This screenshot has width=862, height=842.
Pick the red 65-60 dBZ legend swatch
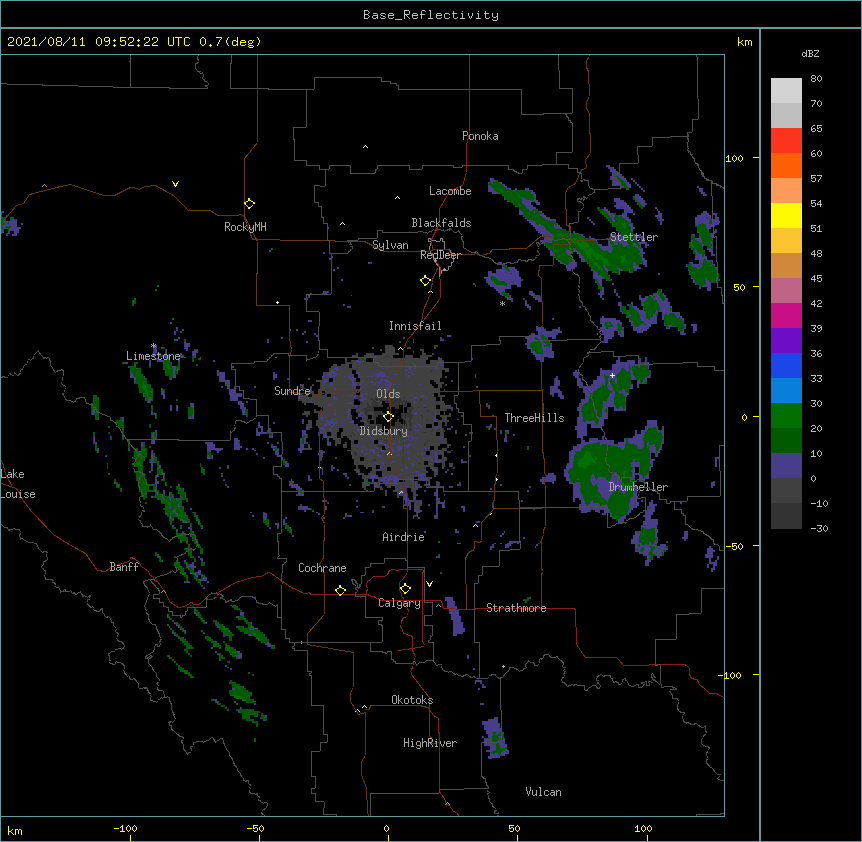point(786,141)
